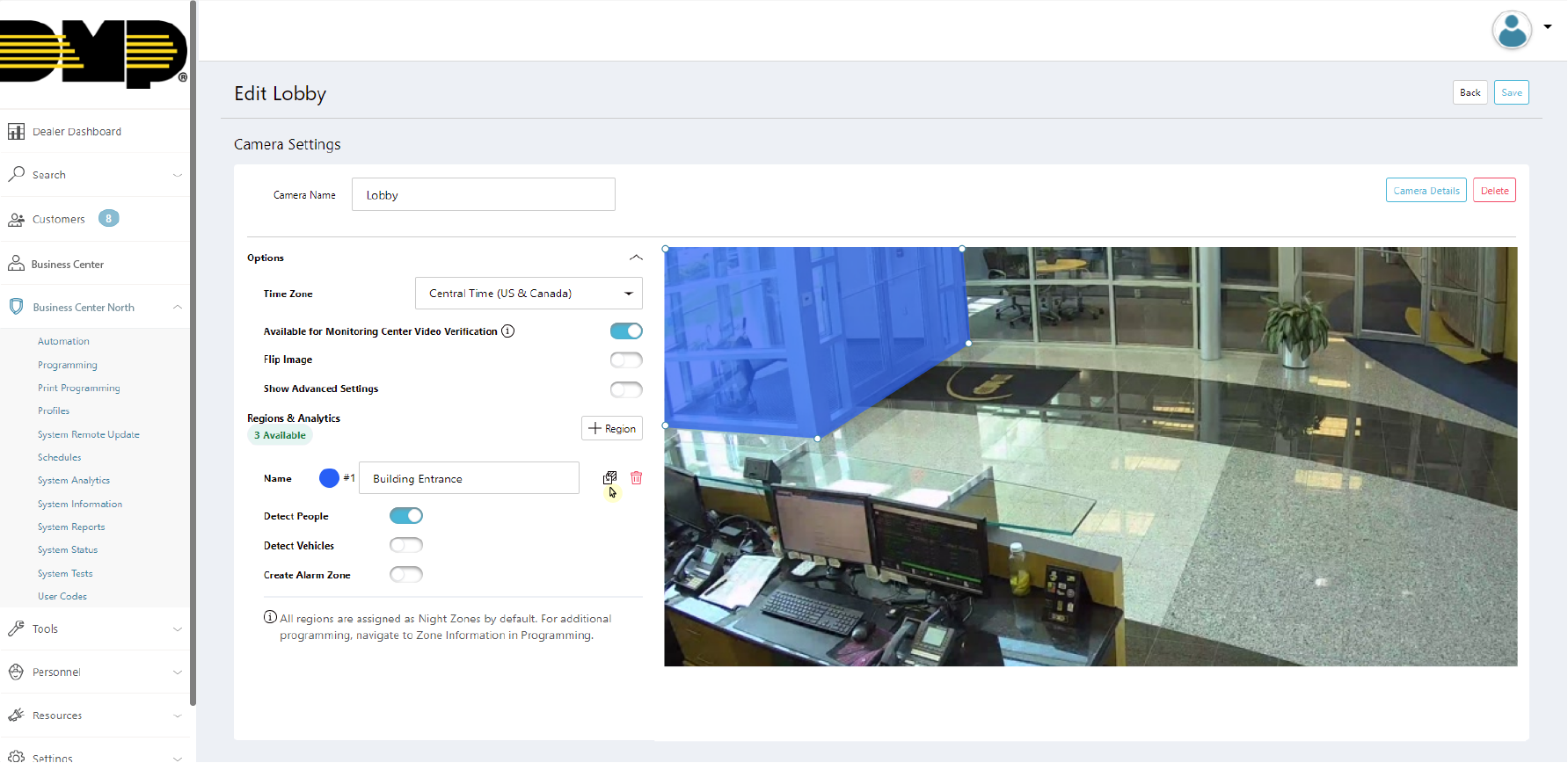Click the video verification info icon
This screenshot has width=1568, height=763.
click(x=507, y=331)
